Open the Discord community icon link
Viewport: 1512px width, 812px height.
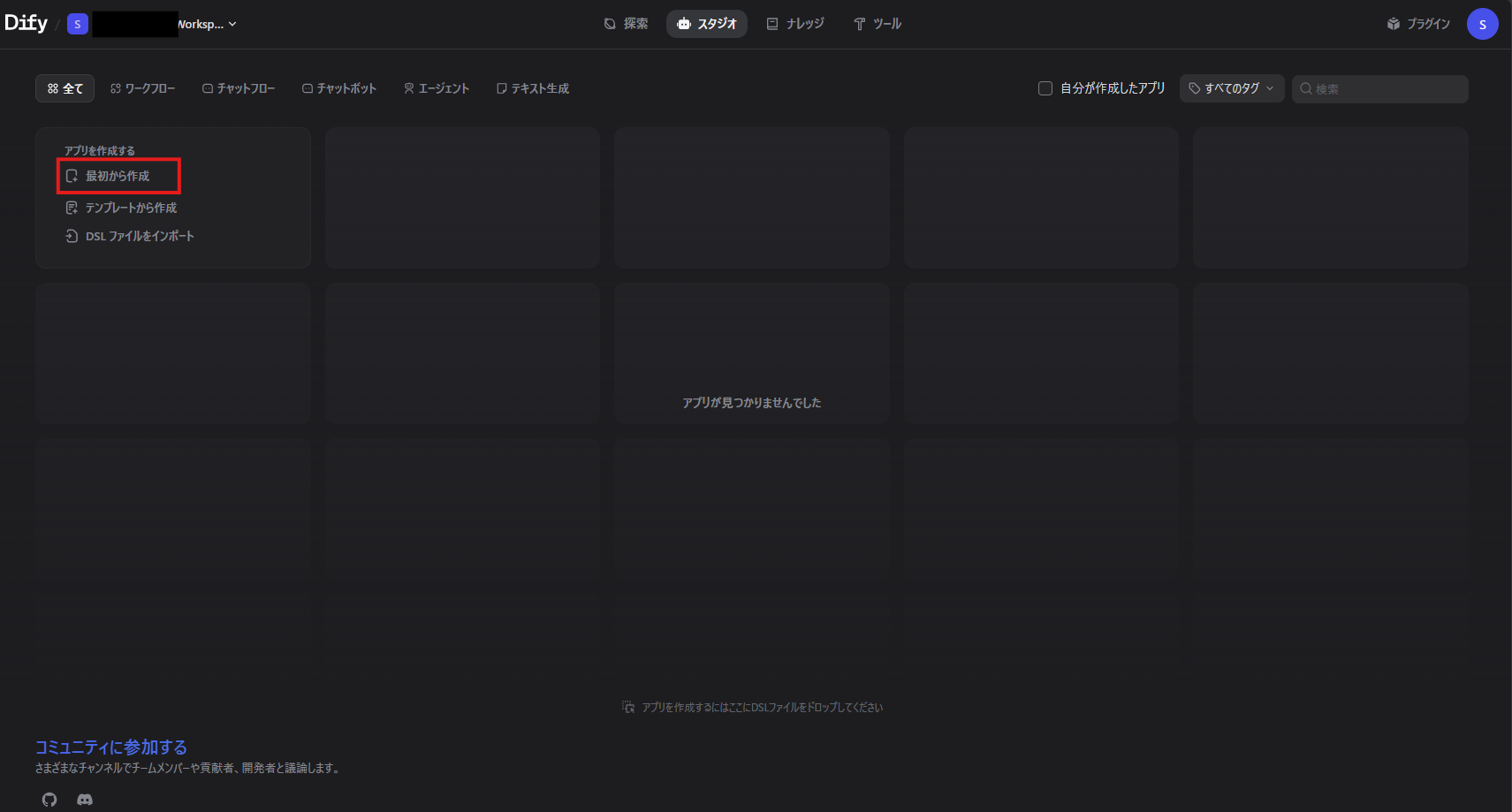tap(85, 800)
